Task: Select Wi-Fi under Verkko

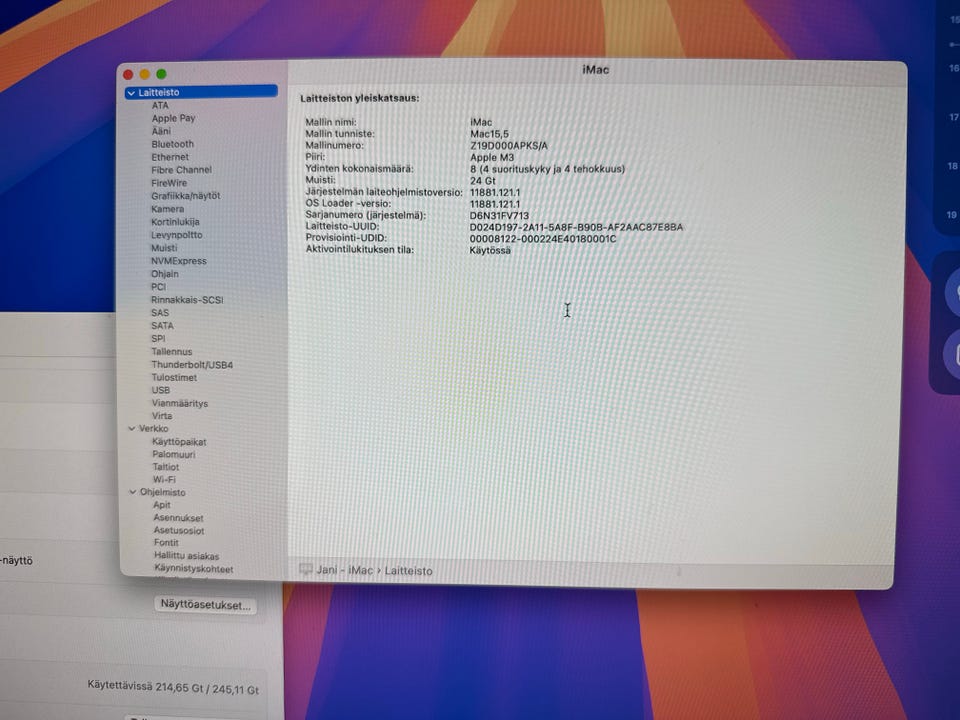Action: click(163, 479)
